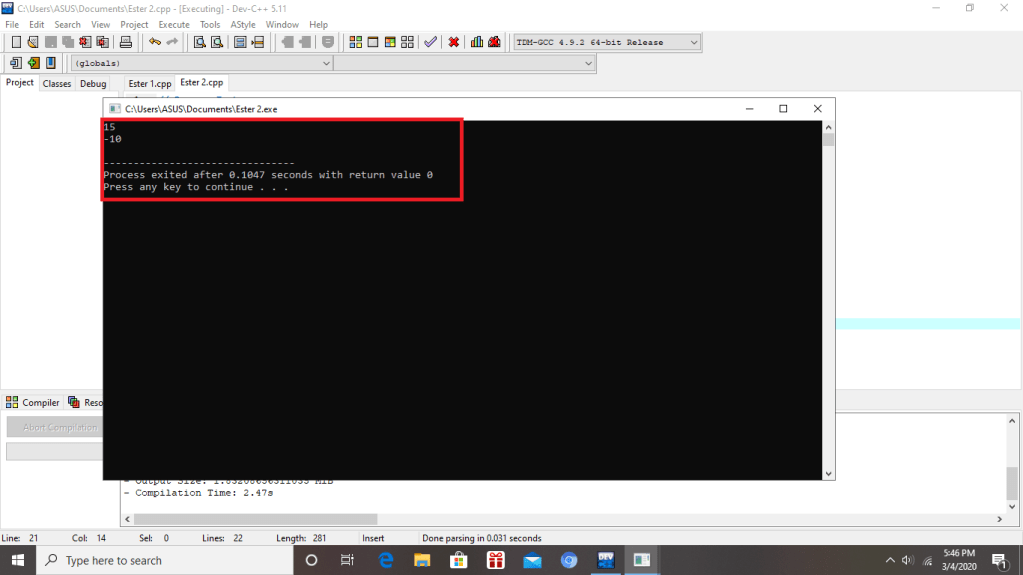Switch to the Ester 1.cpp tab
Screen dimensions: 1023x575
(x=150, y=83)
